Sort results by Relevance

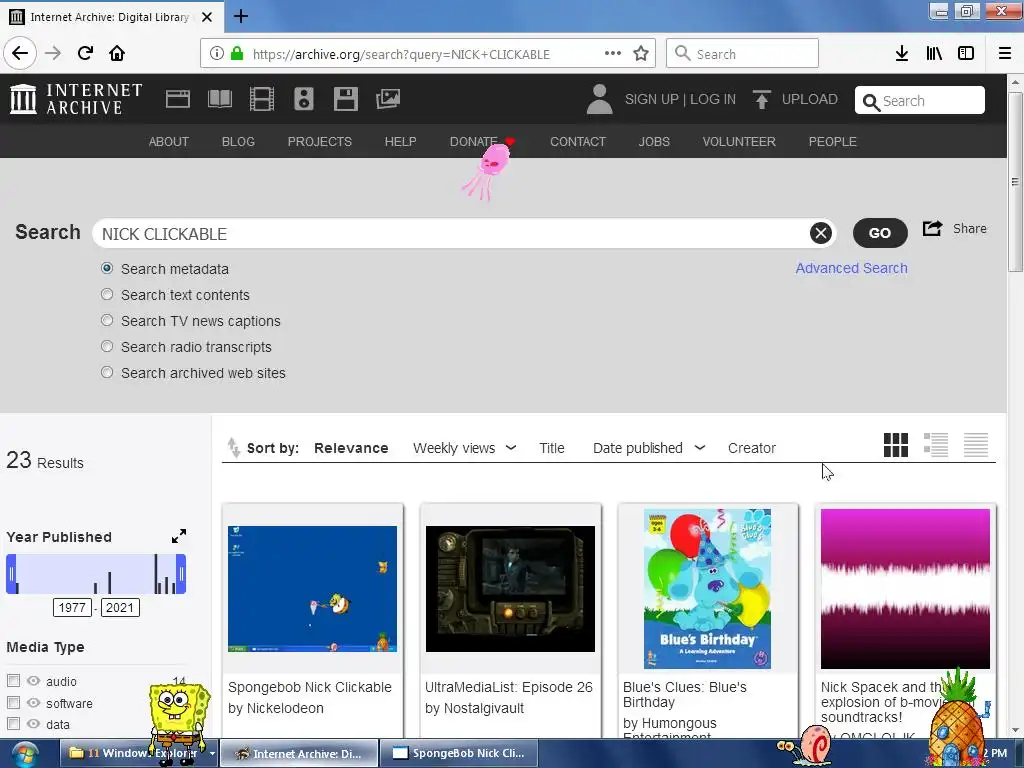tap(351, 448)
